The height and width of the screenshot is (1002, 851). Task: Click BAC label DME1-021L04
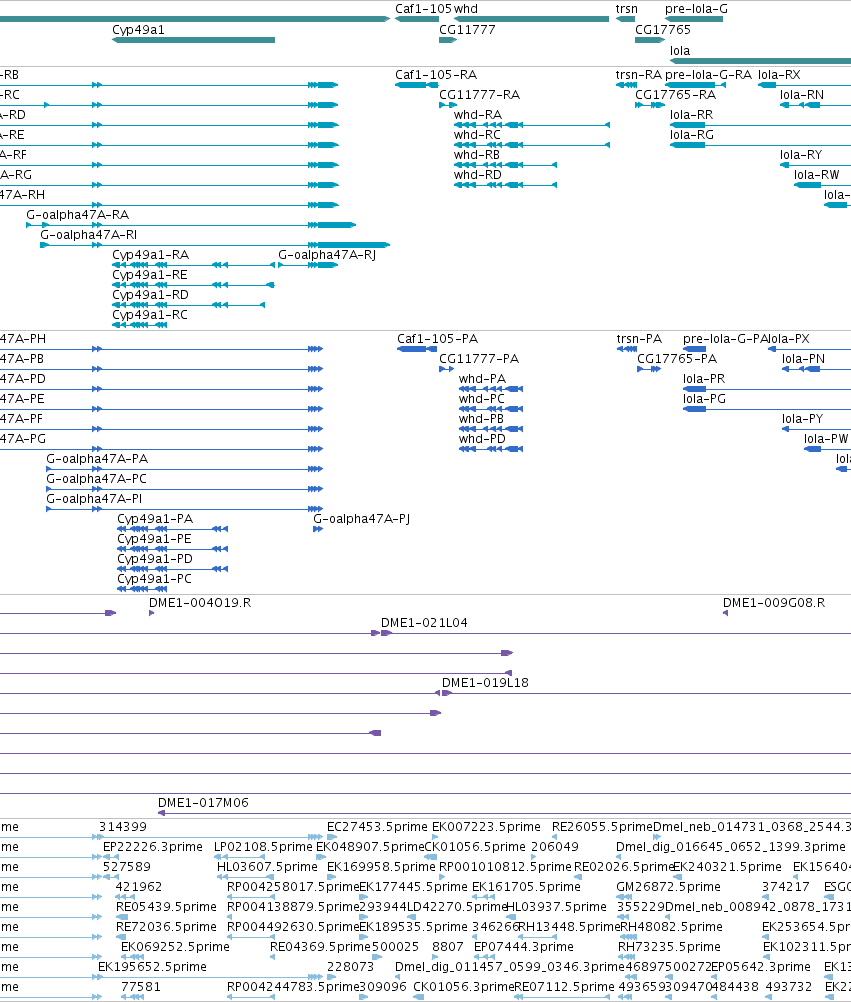[424, 623]
